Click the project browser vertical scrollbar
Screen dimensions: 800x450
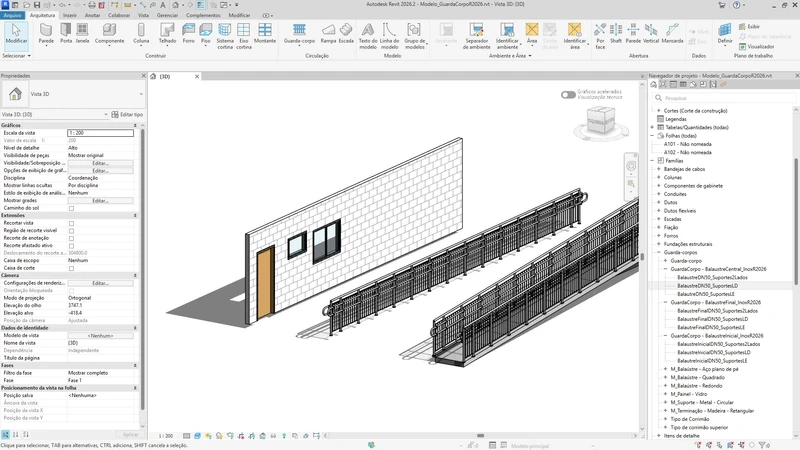click(796, 221)
